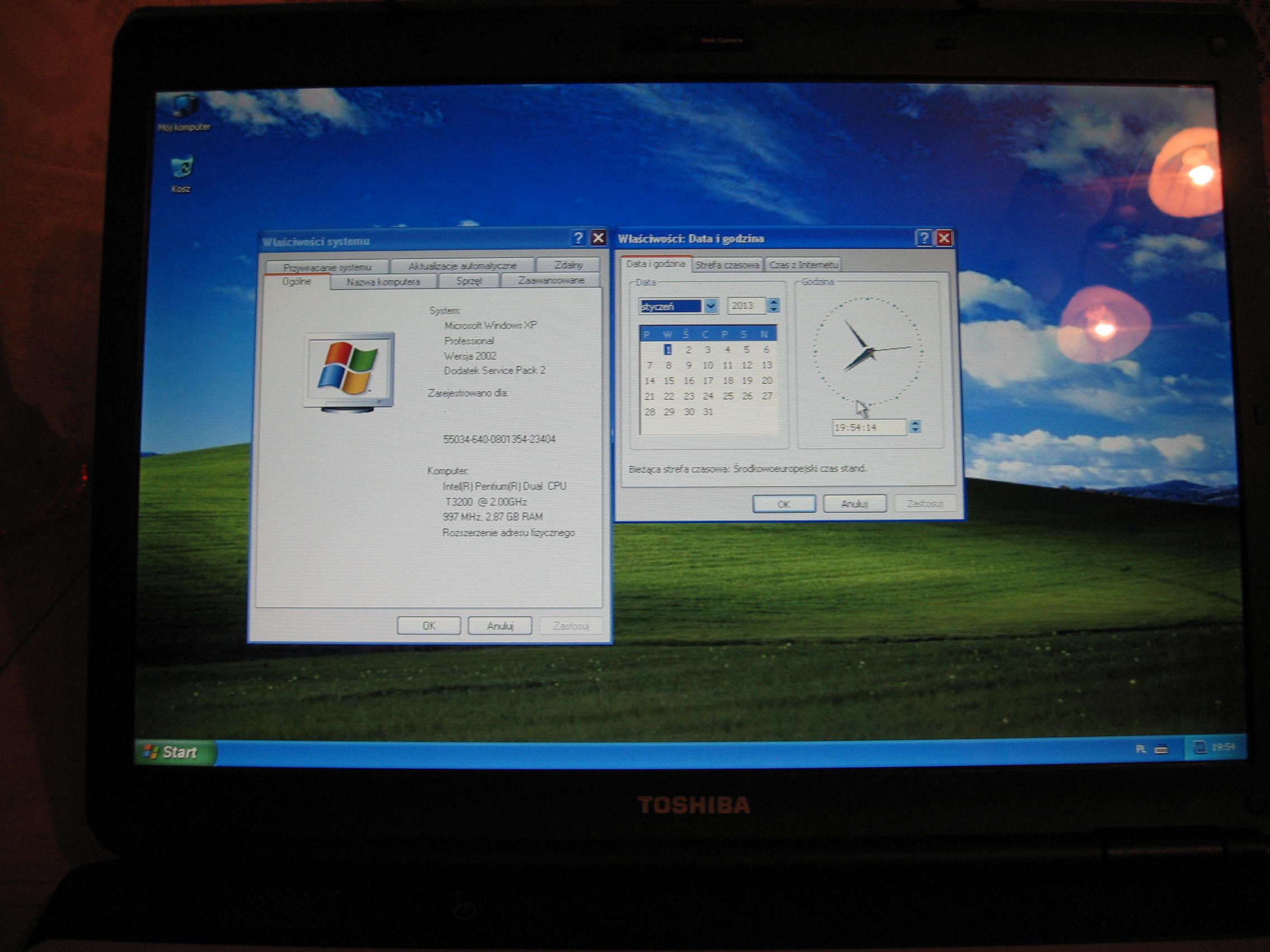Select the Zdalny tab
This screenshot has height=952, width=1270.
point(568,265)
